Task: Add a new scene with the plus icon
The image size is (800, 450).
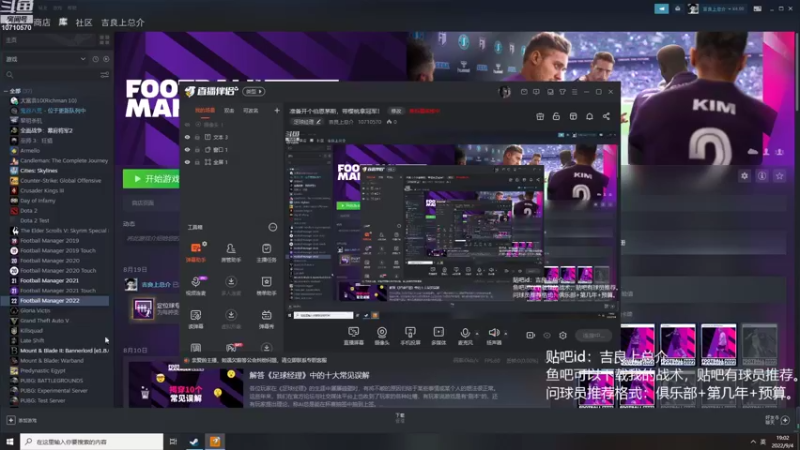Action: [277, 110]
